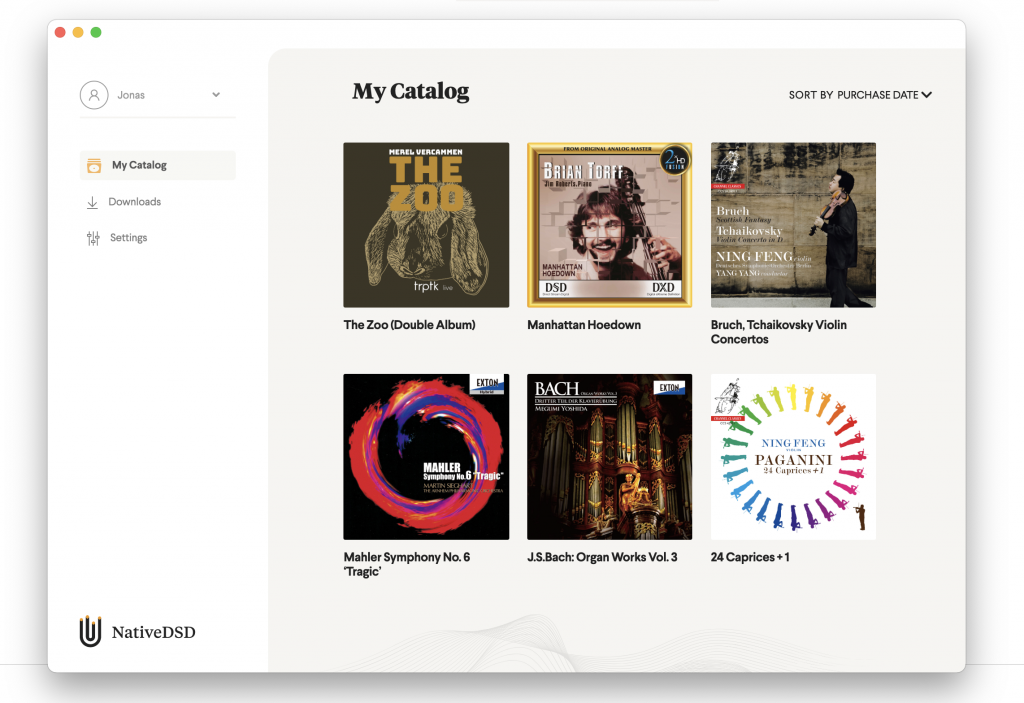
Task: Click the Settings sliders icon
Action: coord(93,238)
